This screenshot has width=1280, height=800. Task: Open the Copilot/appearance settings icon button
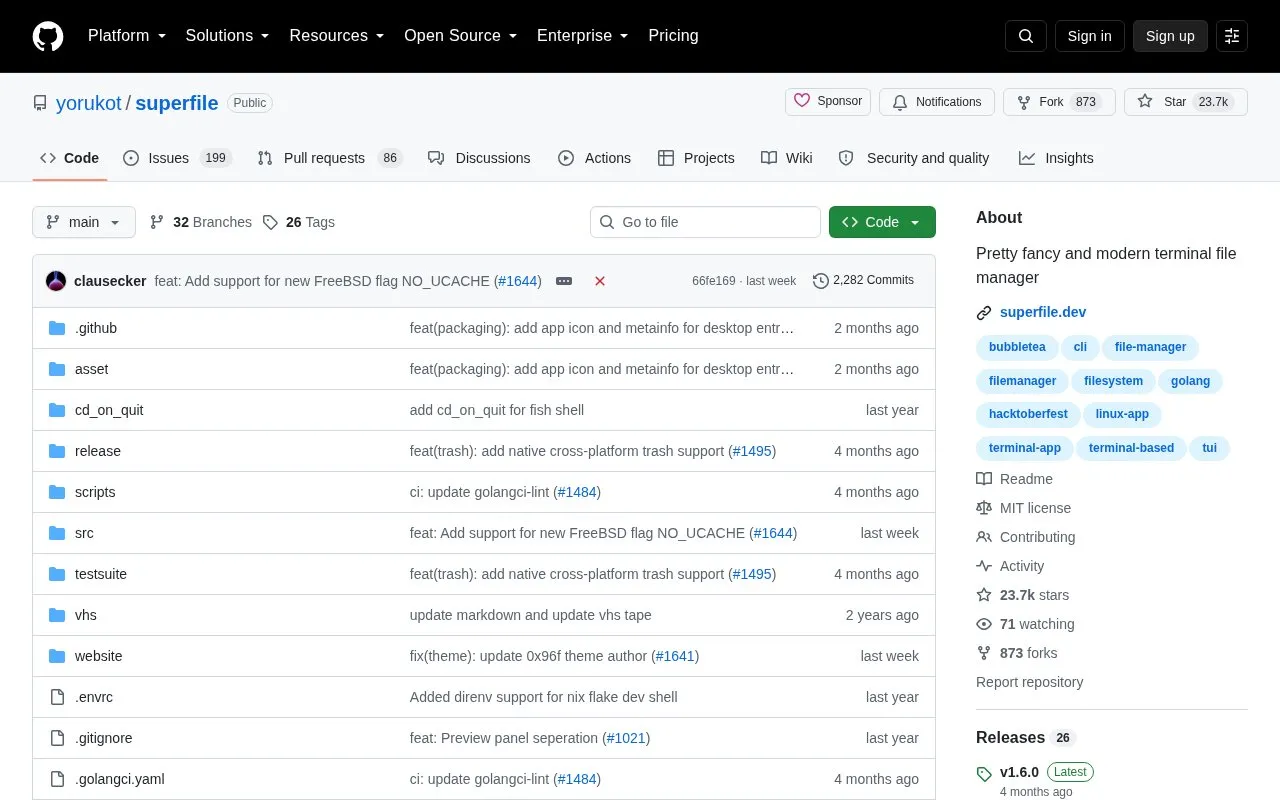1232,36
